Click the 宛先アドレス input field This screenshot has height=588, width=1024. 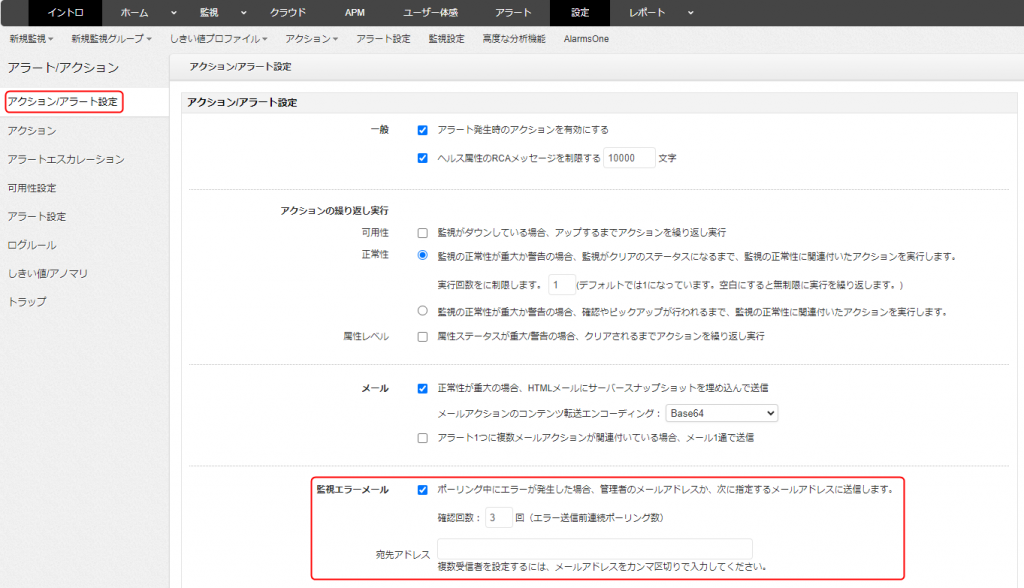(595, 548)
